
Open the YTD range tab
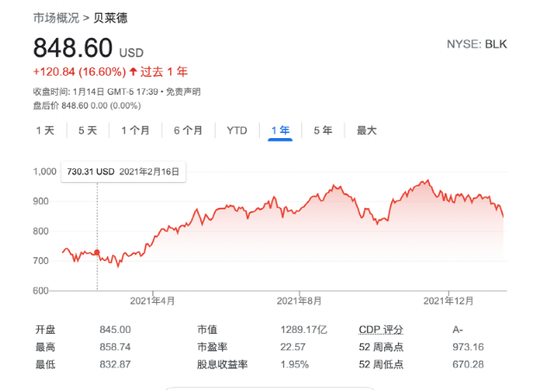237,130
